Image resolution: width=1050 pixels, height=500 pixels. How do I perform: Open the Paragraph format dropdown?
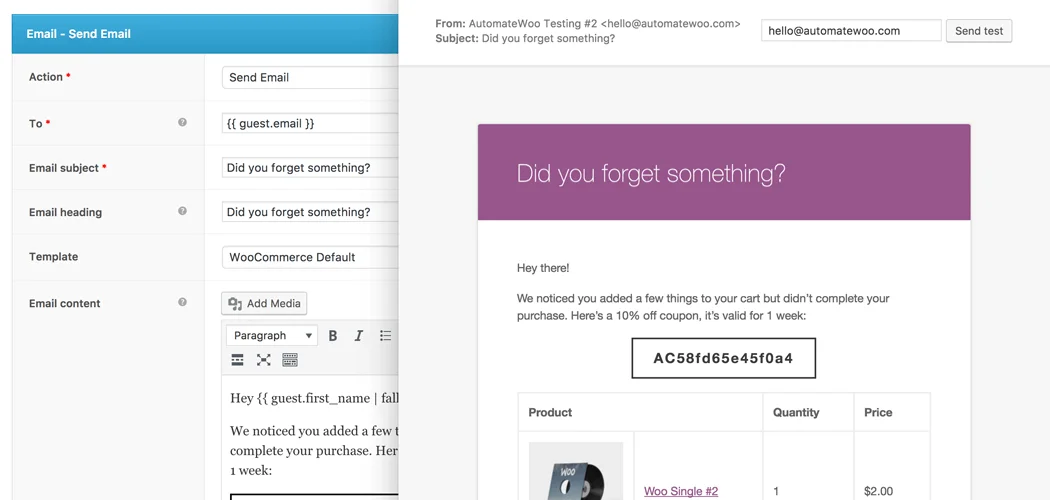[272, 336]
